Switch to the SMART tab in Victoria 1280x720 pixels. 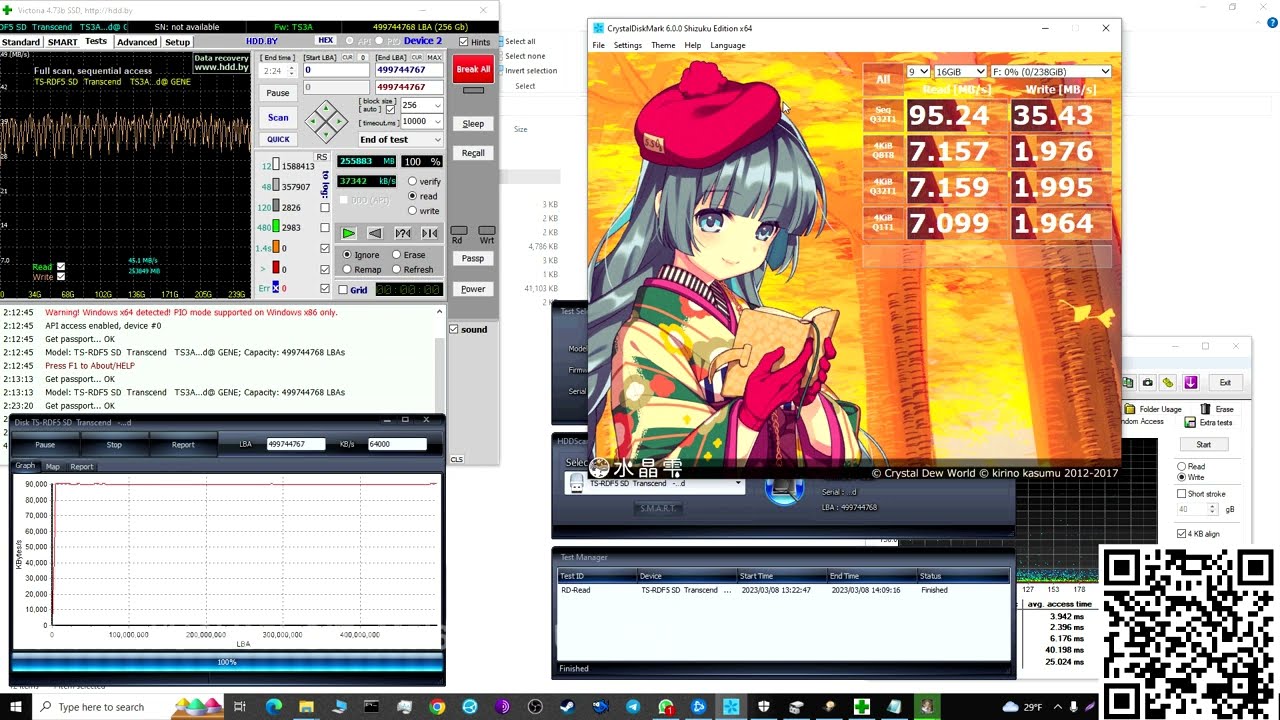pyautogui.click(x=62, y=42)
